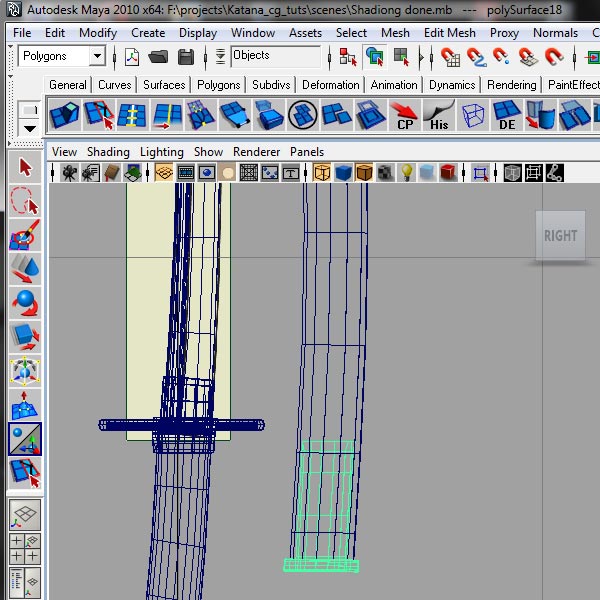Switch to single perspective view layout
600x600 pixels.
point(25,515)
